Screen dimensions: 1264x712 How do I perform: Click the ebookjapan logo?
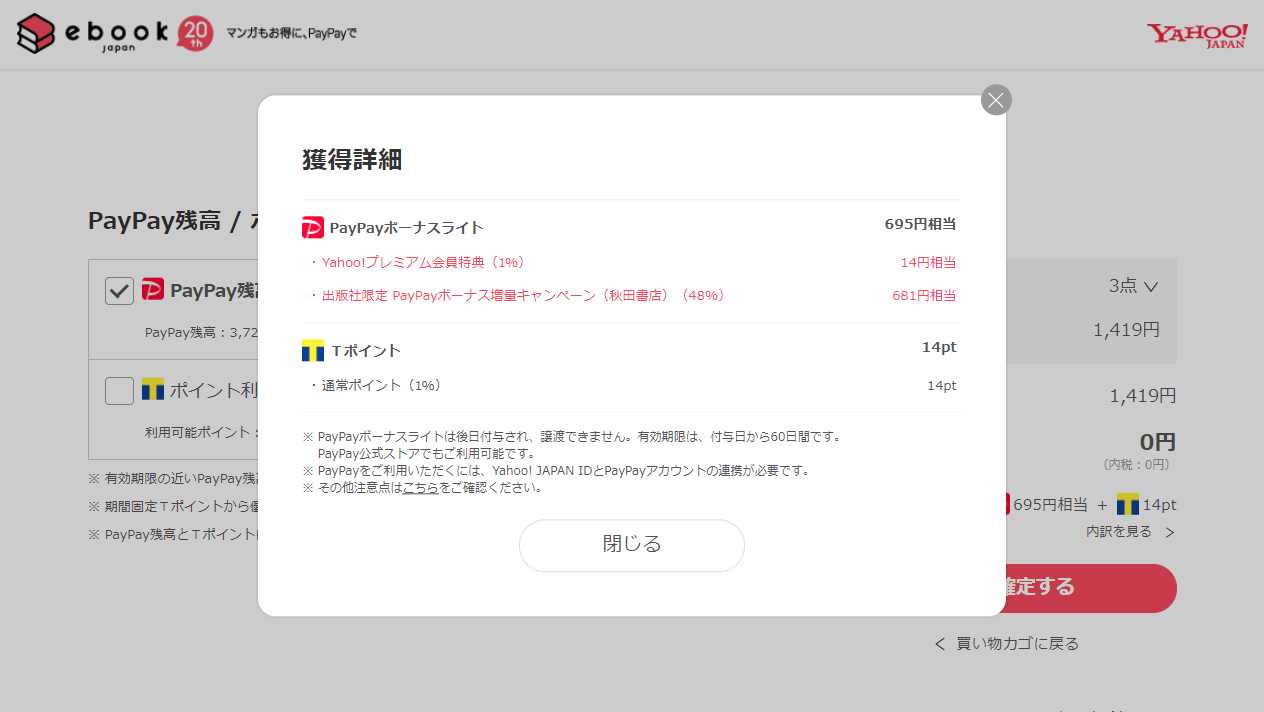coord(92,33)
